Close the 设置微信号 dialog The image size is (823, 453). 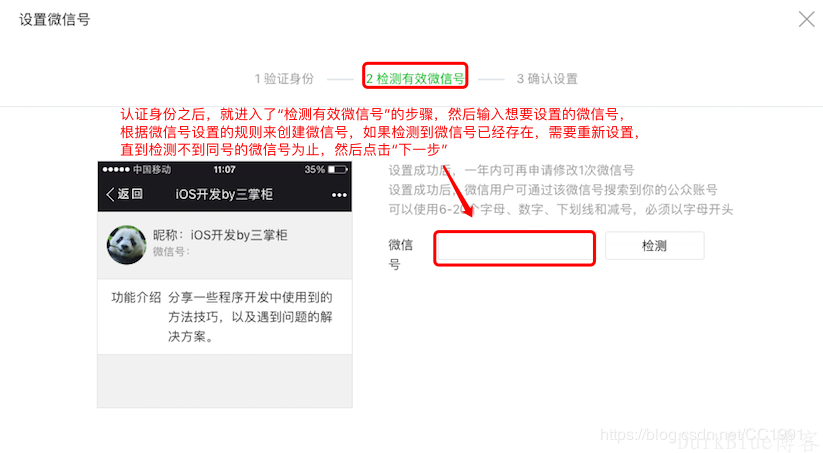pyautogui.click(x=806, y=19)
